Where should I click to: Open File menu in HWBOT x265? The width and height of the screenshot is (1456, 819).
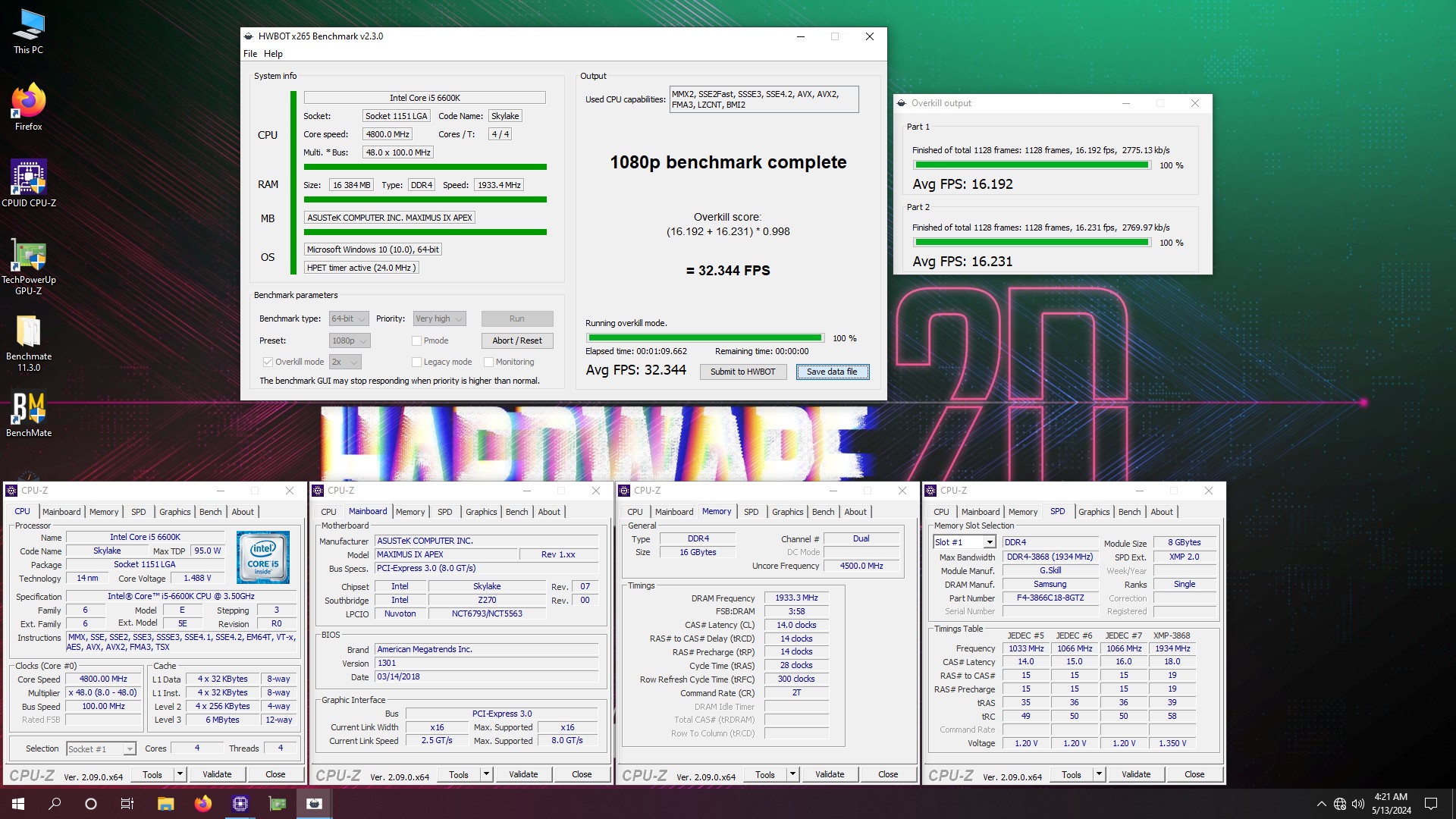pyautogui.click(x=250, y=54)
